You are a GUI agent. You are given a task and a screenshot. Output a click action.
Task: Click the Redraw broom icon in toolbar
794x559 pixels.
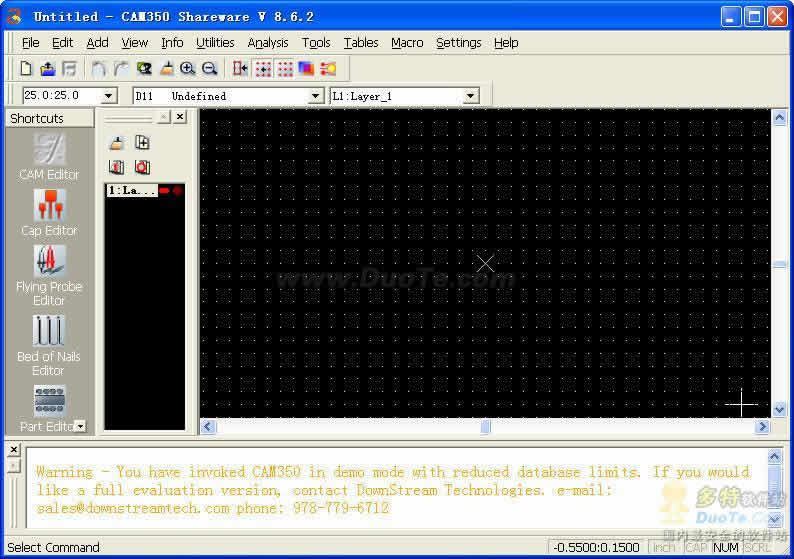pyautogui.click(x=166, y=68)
